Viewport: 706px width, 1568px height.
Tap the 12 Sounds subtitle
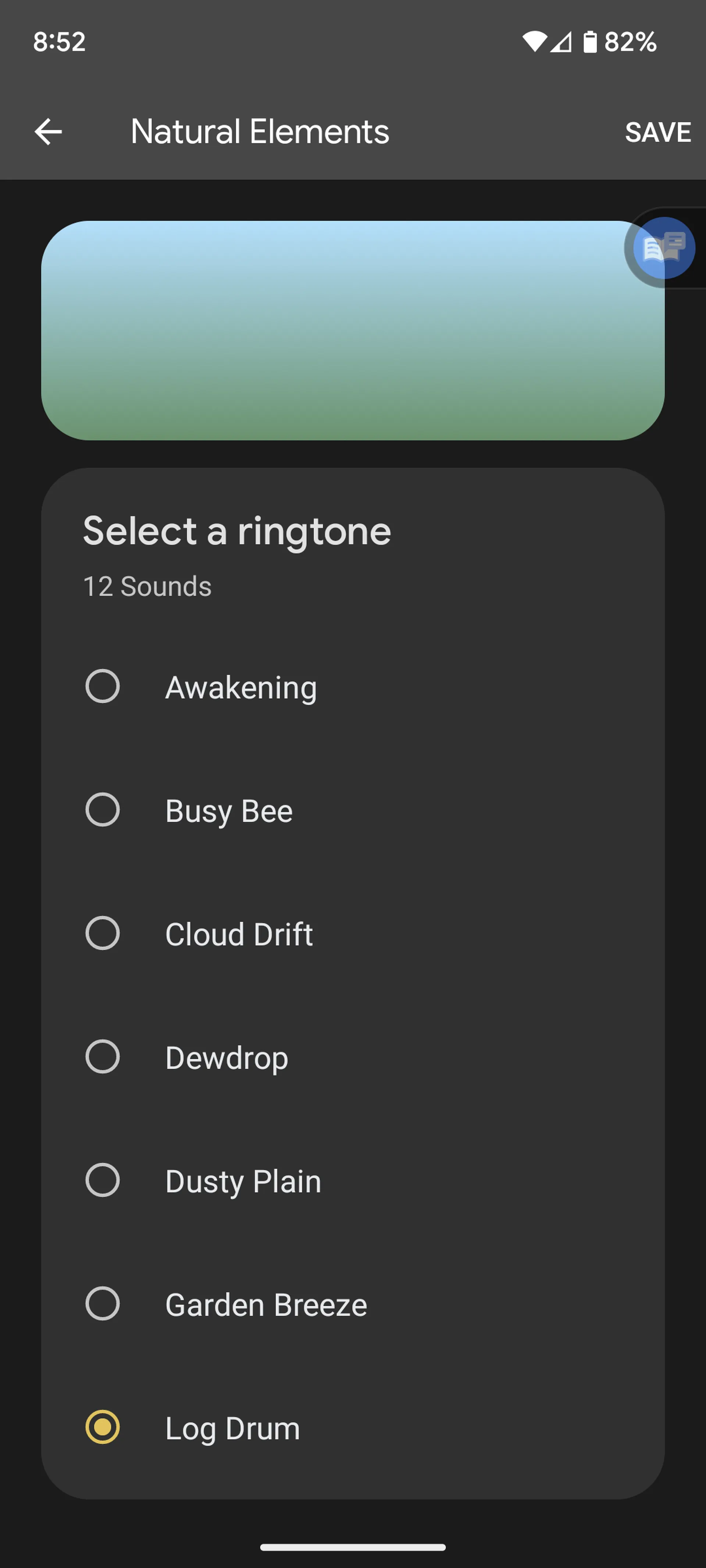(147, 587)
